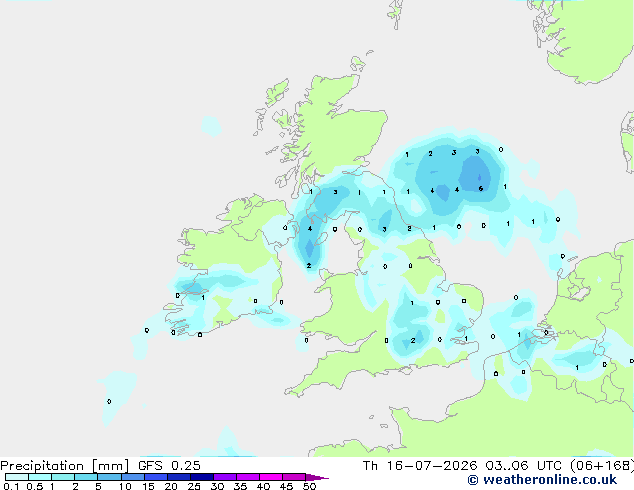Click the 1–2 mm legend swatch
The image size is (634, 490).
63,477
